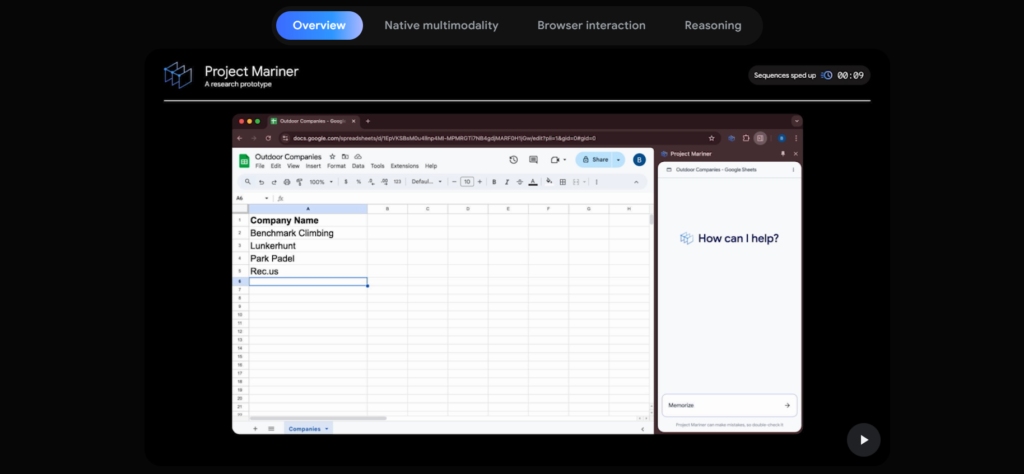Go to the Reasoning tab
1024x474 pixels.
click(712, 25)
